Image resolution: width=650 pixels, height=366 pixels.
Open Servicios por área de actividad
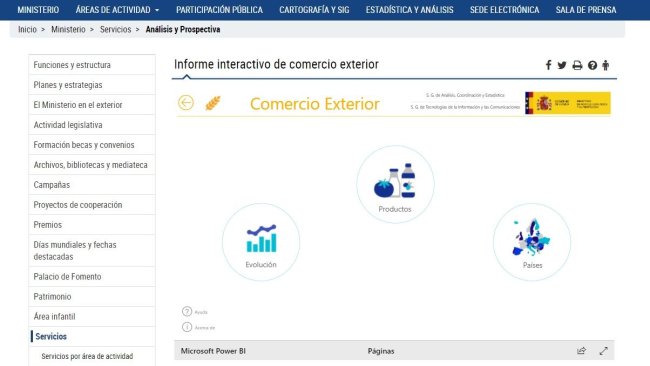coord(87,356)
